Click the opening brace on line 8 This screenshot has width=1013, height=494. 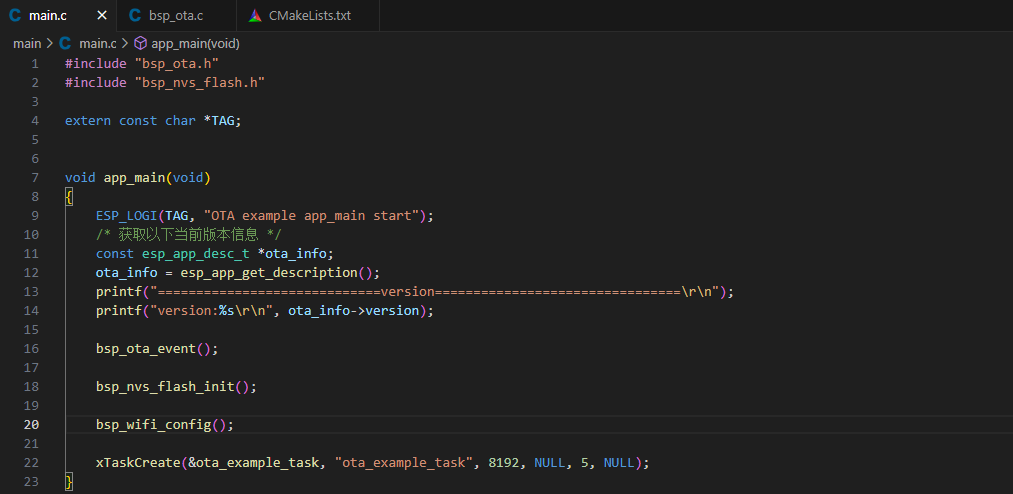coord(69,197)
